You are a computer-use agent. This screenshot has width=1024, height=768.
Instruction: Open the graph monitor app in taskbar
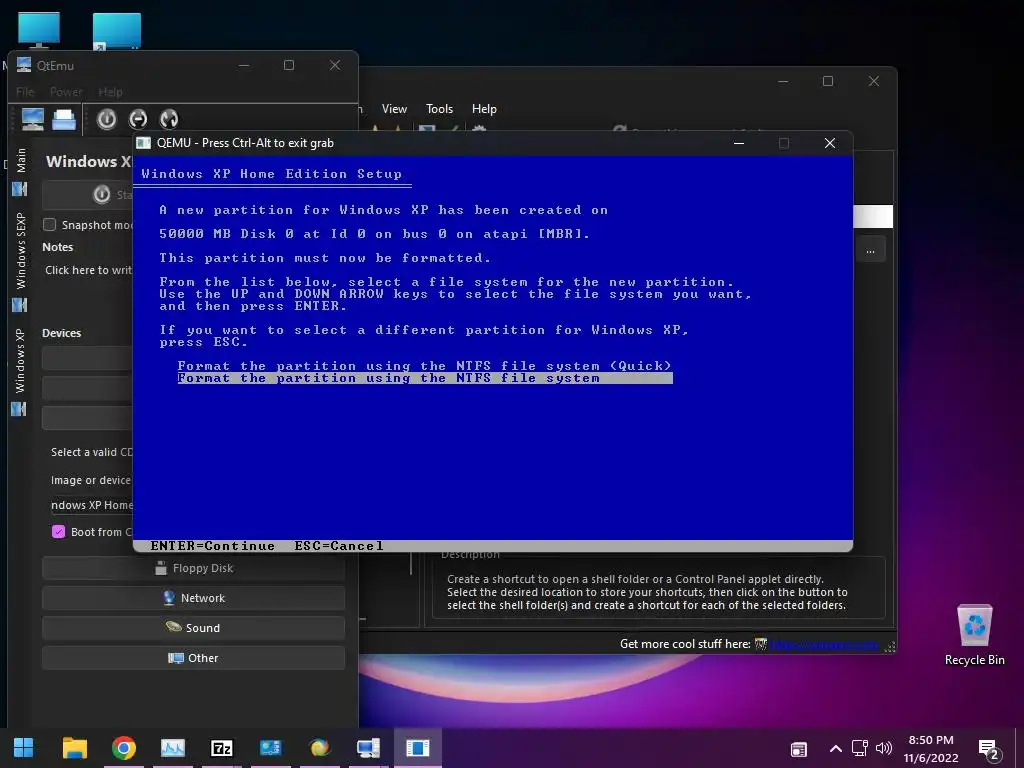point(173,748)
